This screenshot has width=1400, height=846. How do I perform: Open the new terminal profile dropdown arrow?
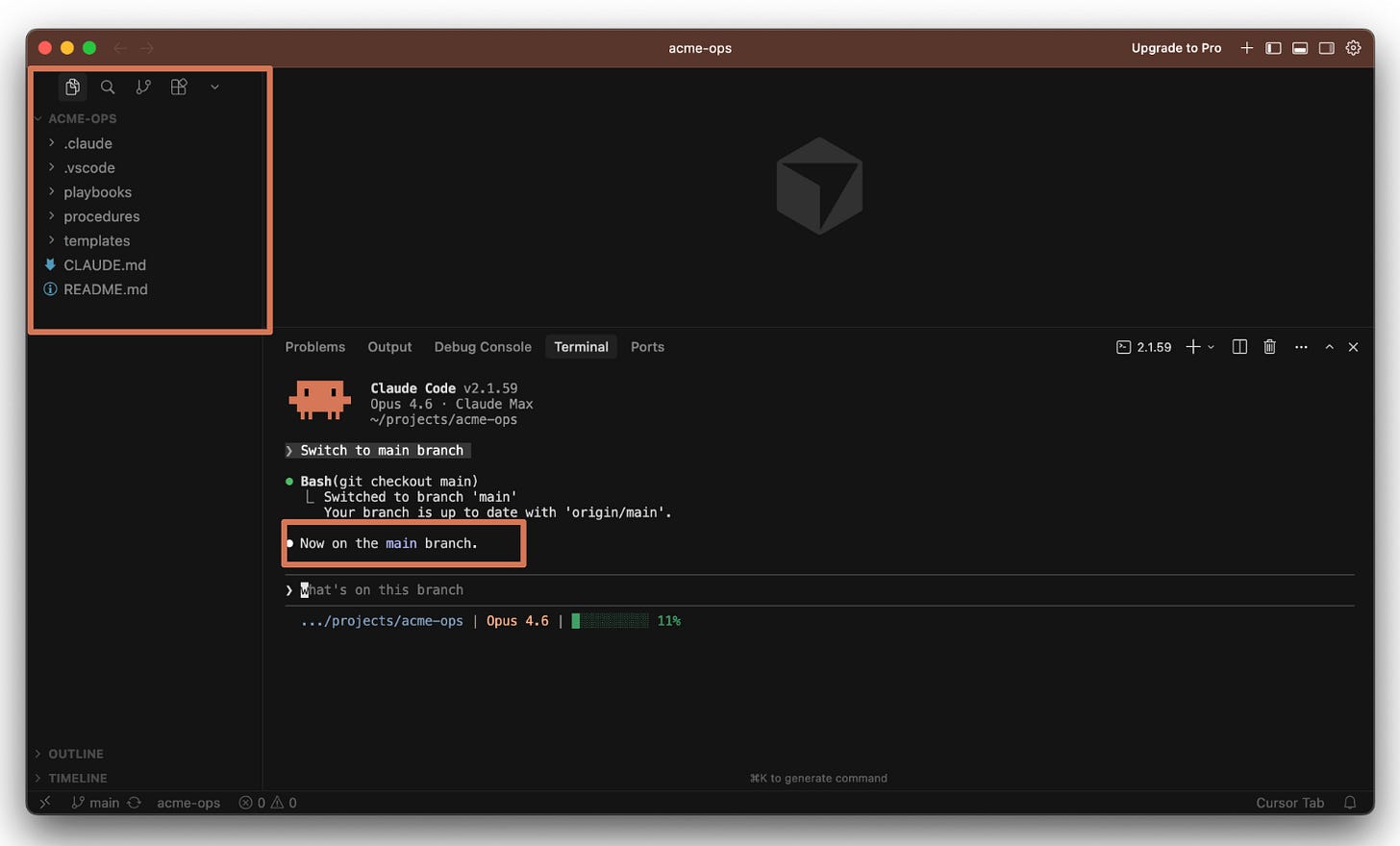1211,347
